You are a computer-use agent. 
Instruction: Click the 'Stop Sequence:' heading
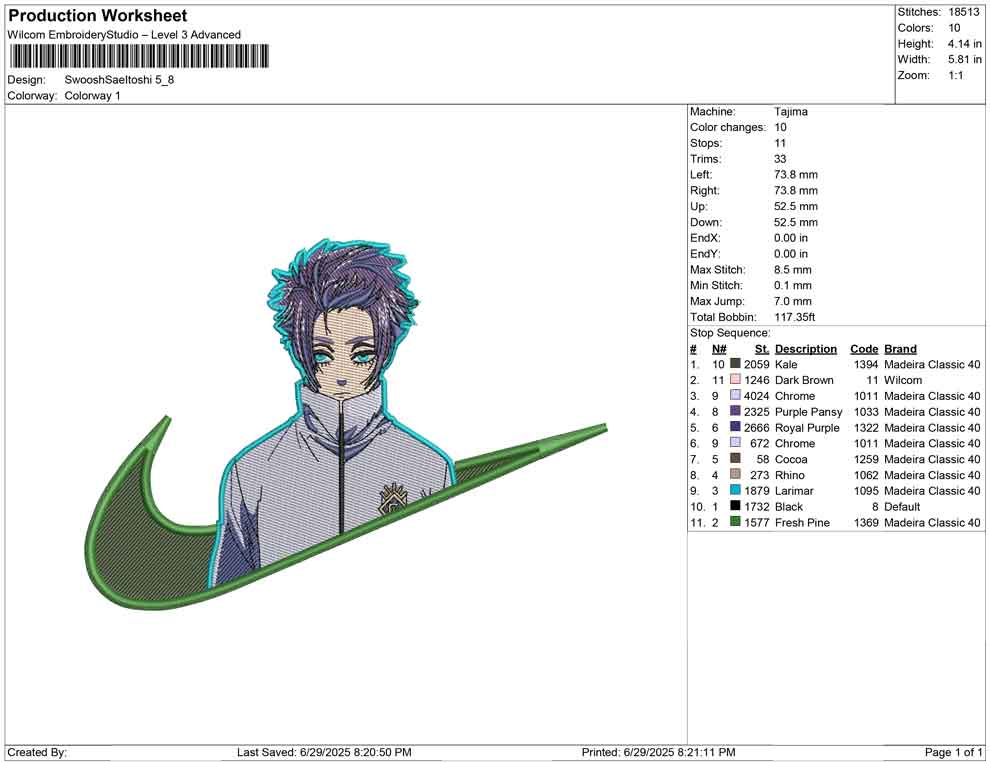click(x=730, y=333)
